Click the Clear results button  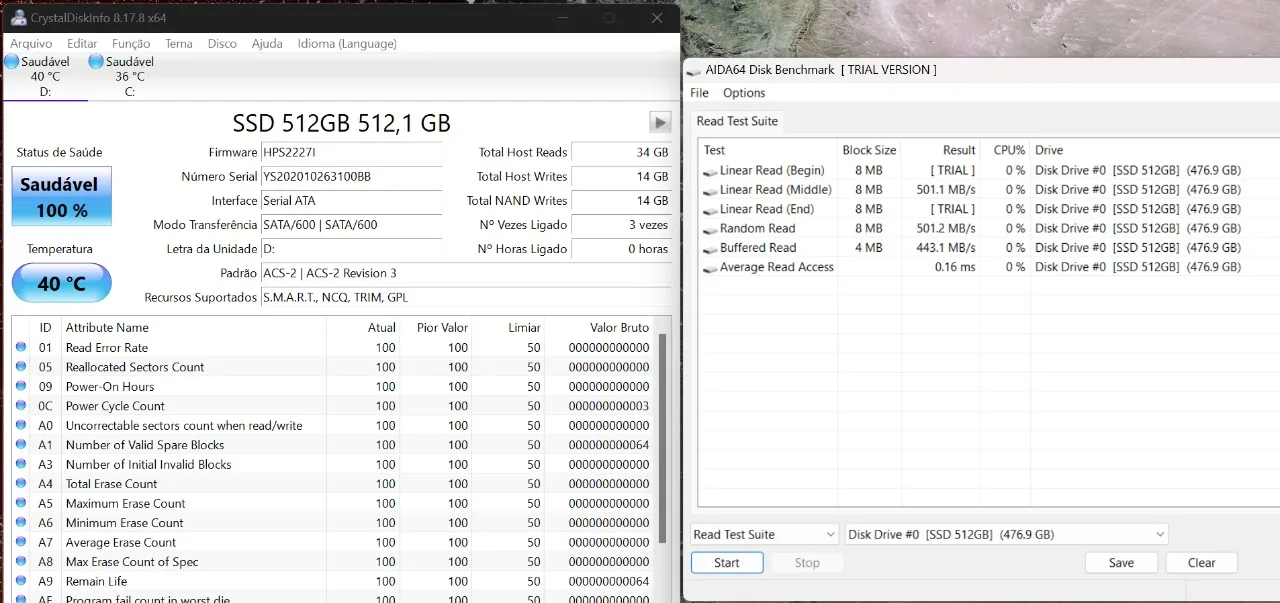click(1202, 563)
